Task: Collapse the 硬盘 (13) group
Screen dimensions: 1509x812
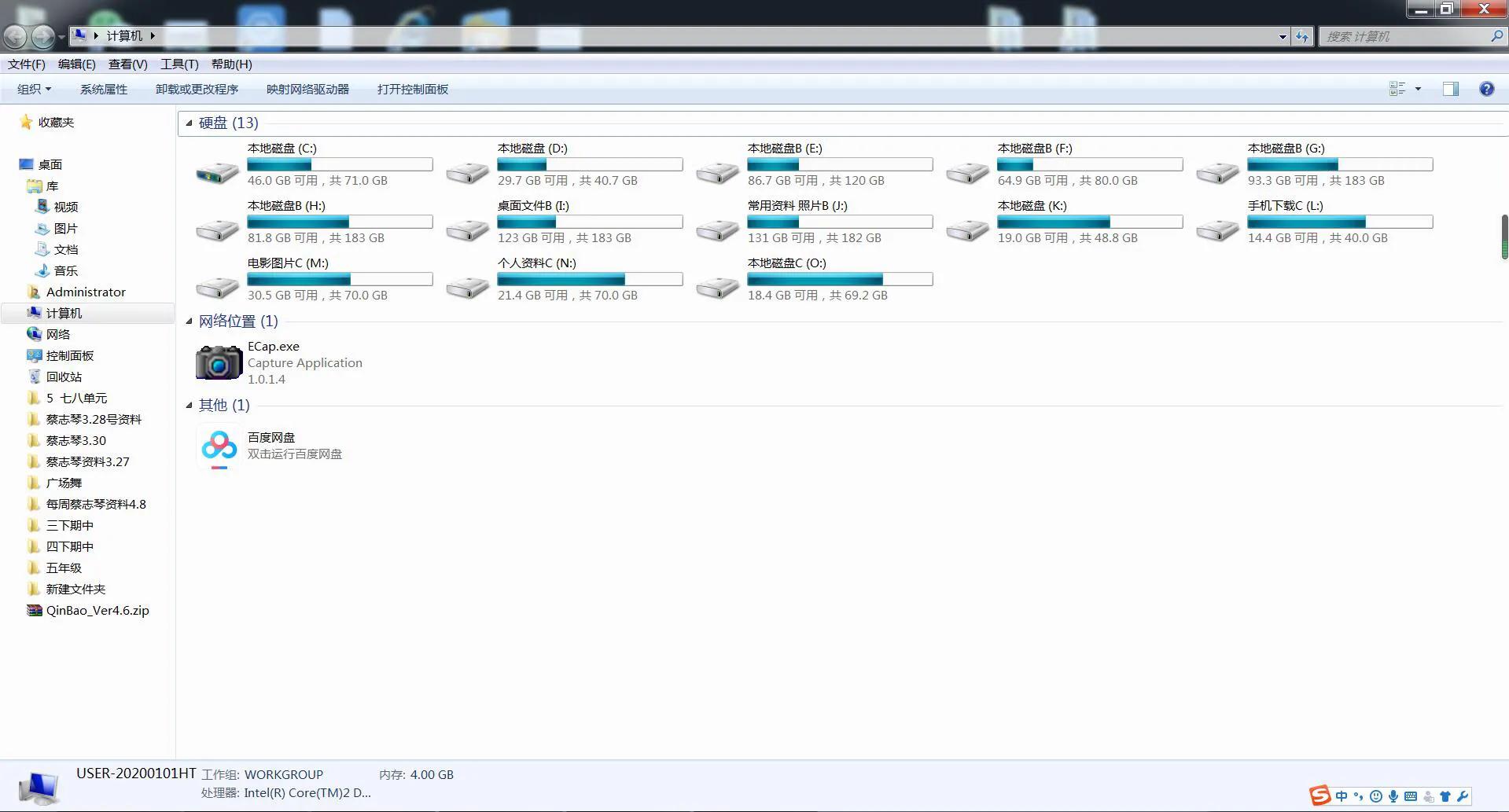Action: (189, 123)
